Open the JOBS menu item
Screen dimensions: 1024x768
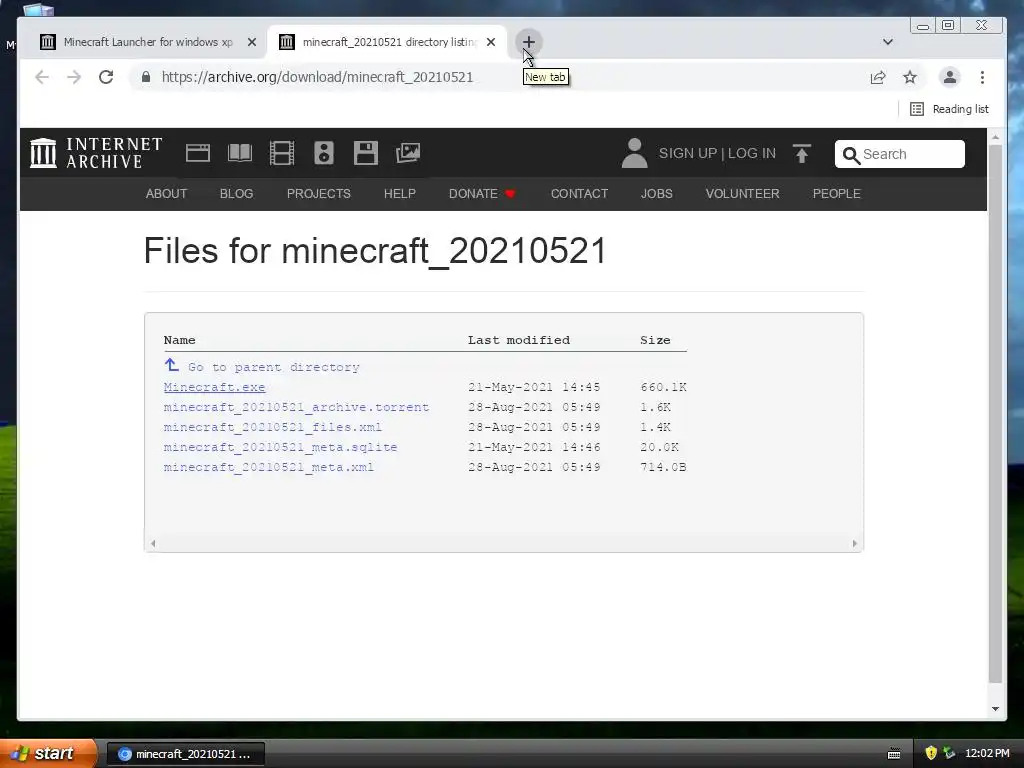(x=656, y=194)
